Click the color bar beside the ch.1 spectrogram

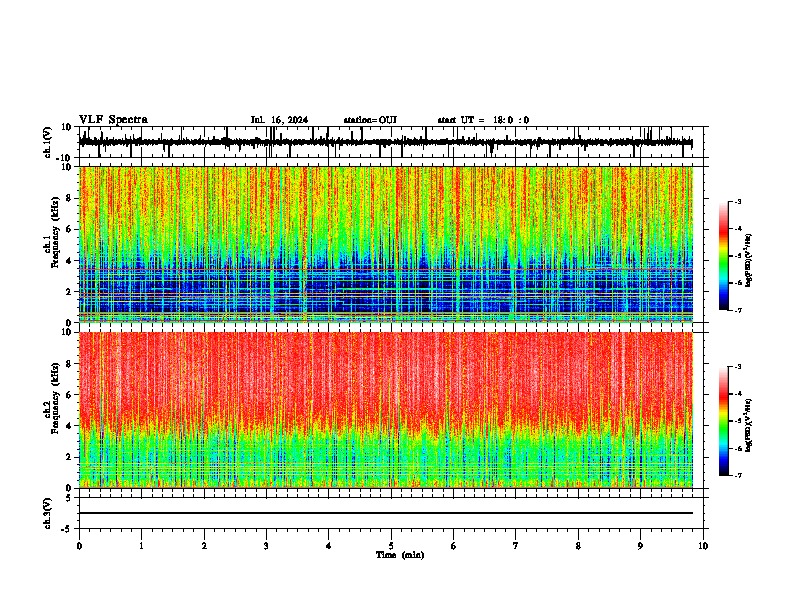coord(723,256)
